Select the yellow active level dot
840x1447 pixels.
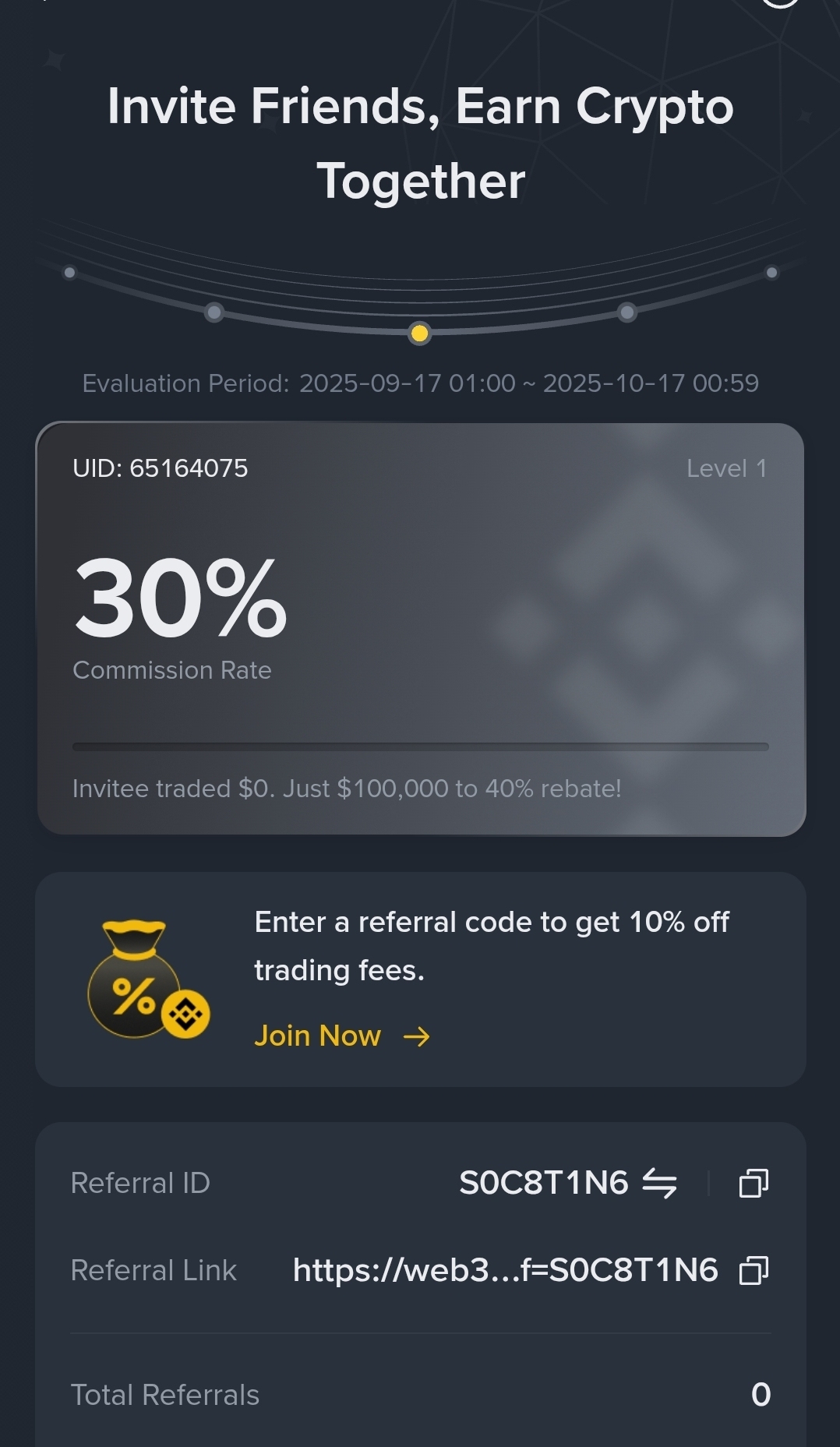click(x=419, y=334)
